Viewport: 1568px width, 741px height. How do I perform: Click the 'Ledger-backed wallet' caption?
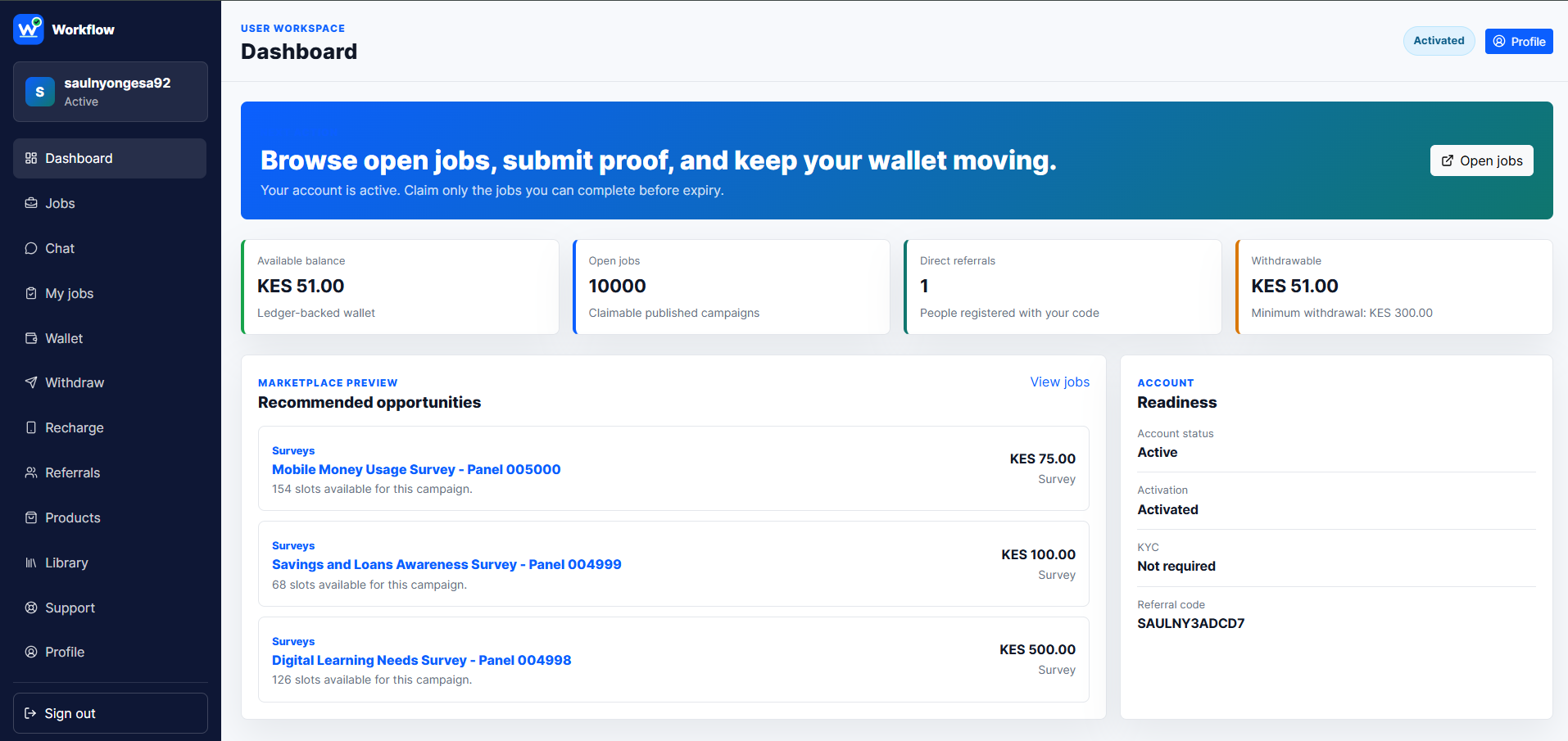click(316, 313)
